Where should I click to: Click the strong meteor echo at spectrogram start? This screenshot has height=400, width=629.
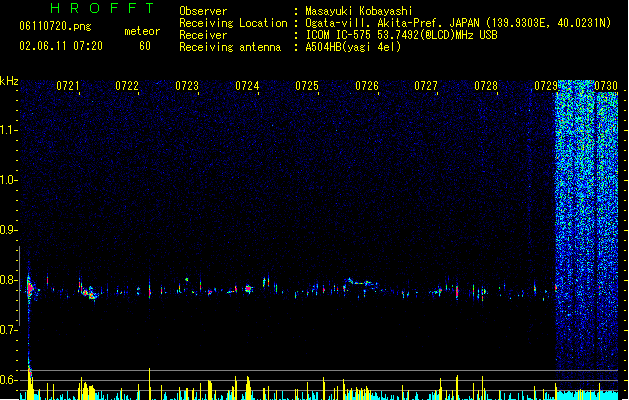(x=30, y=287)
